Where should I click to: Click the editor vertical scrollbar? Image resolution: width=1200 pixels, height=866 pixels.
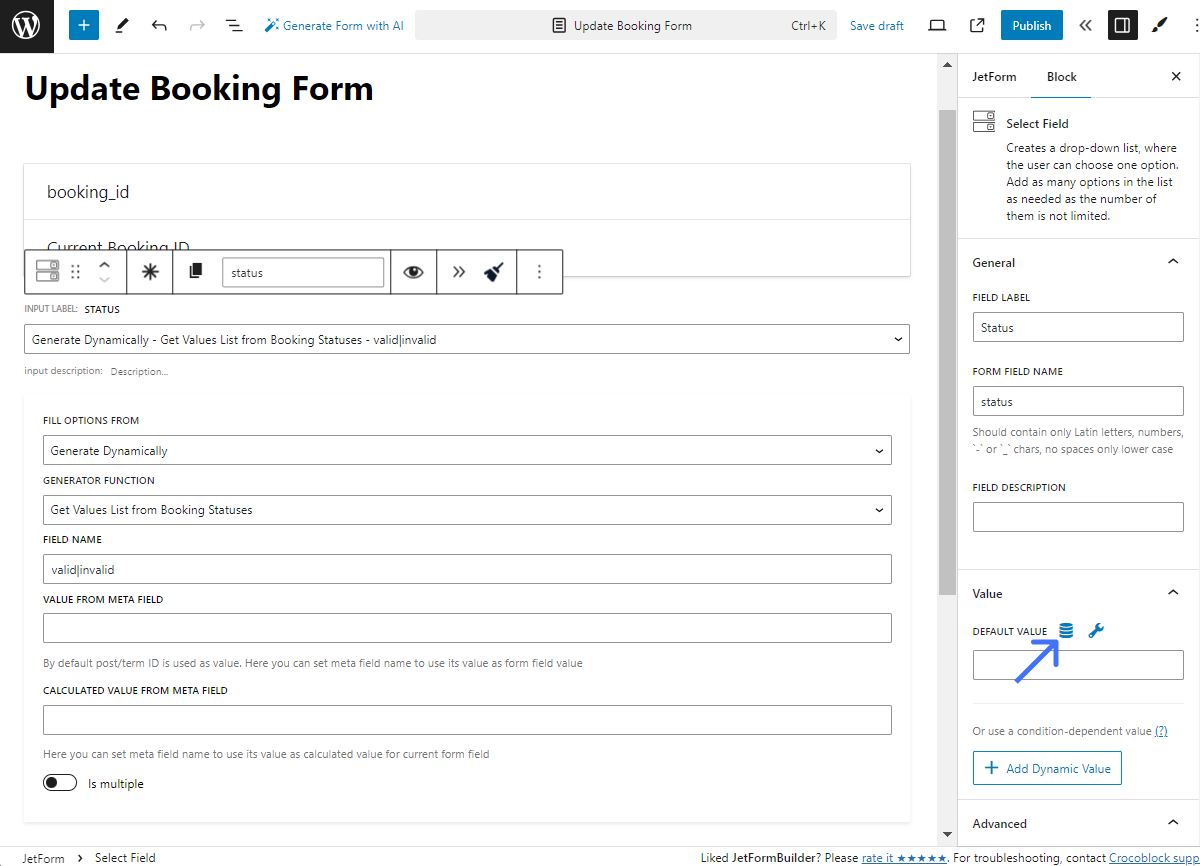tap(947, 350)
